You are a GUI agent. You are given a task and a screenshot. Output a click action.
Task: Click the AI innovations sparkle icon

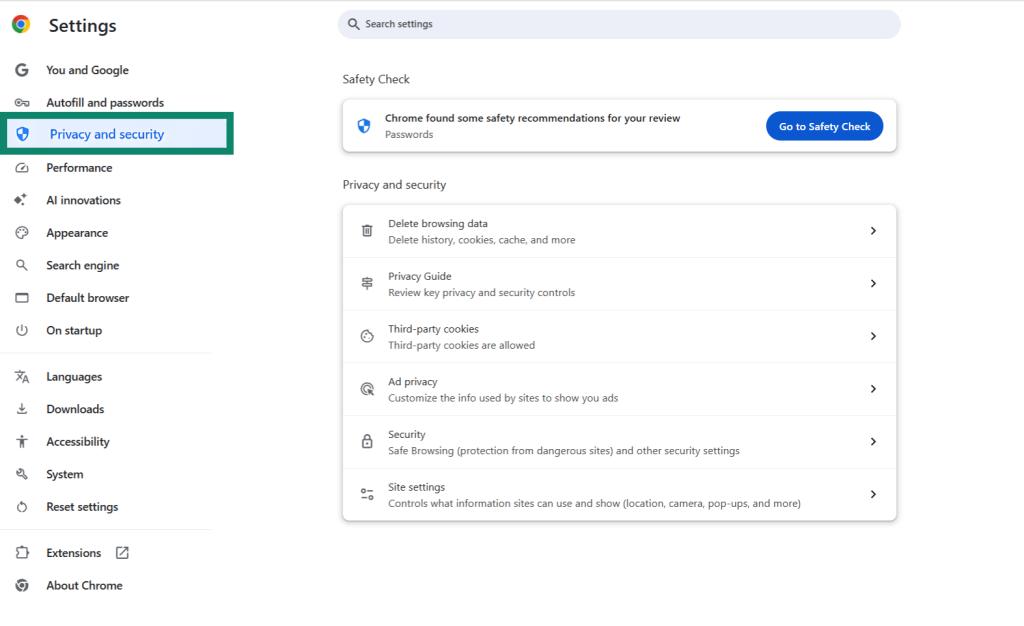[21, 200]
